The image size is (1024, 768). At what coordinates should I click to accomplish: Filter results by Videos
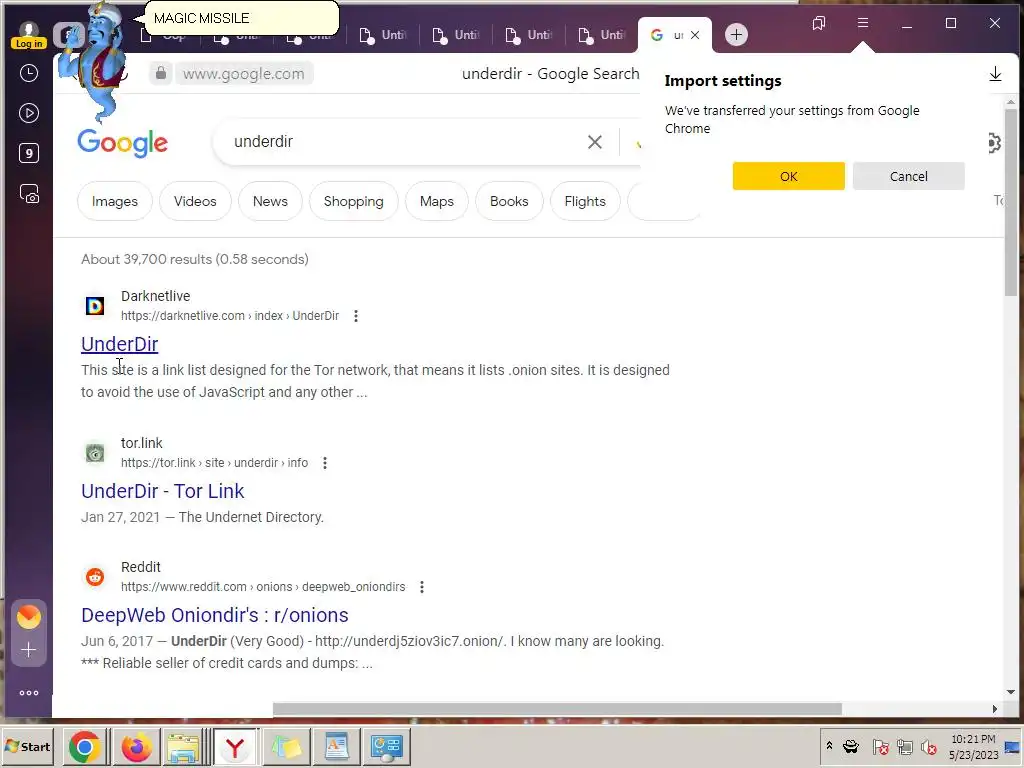195,201
